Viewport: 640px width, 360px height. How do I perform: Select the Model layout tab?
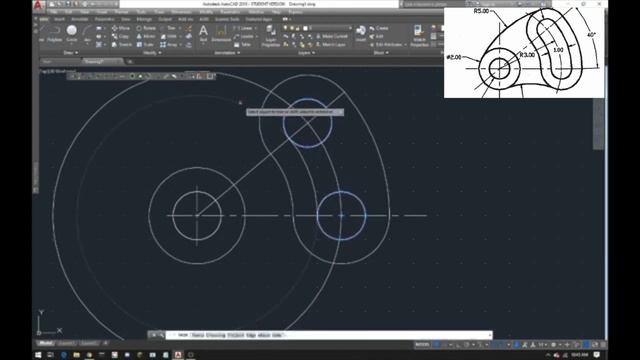45,343
